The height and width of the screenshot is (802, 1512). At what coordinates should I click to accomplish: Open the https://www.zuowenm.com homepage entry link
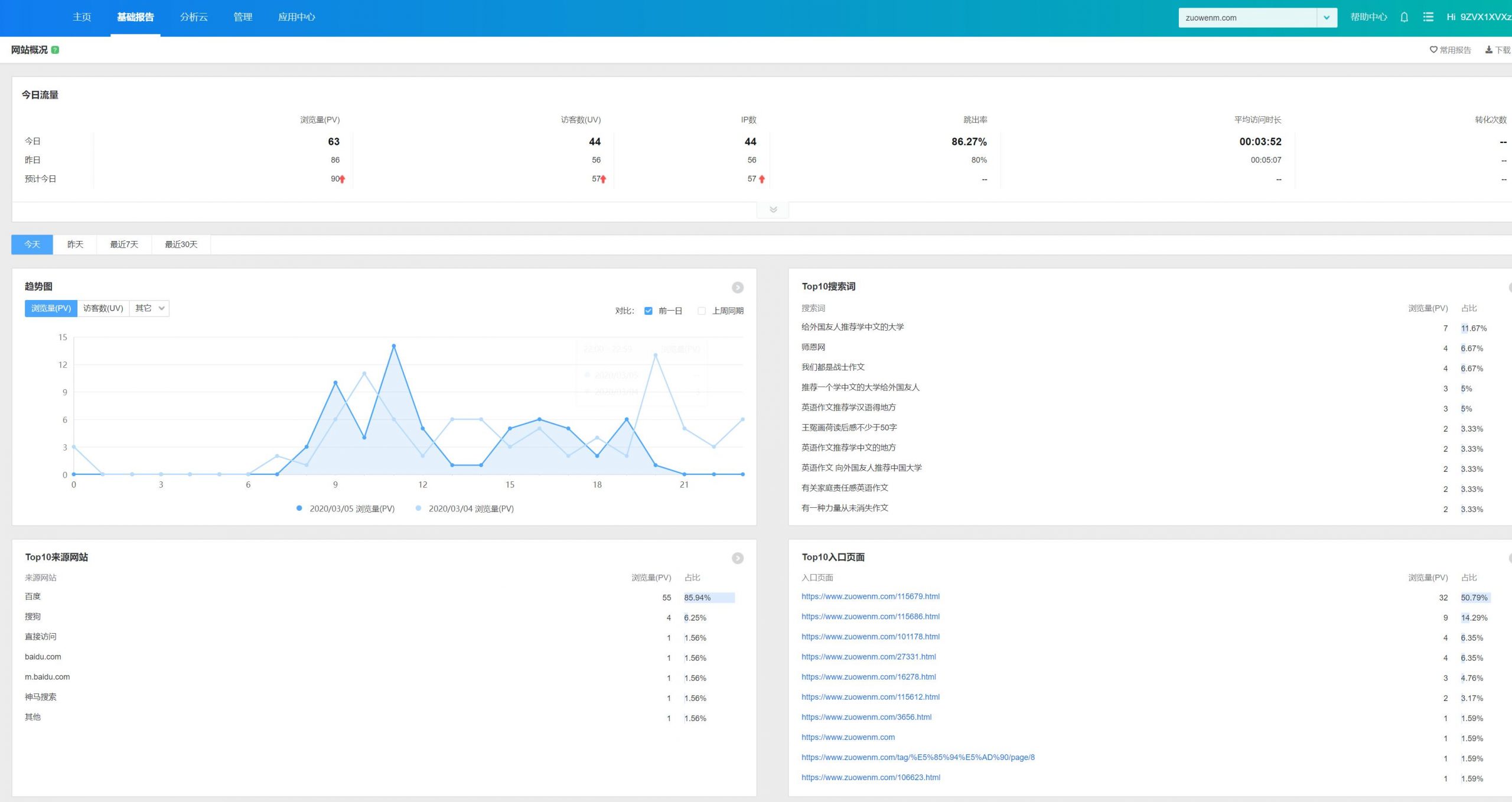point(848,737)
